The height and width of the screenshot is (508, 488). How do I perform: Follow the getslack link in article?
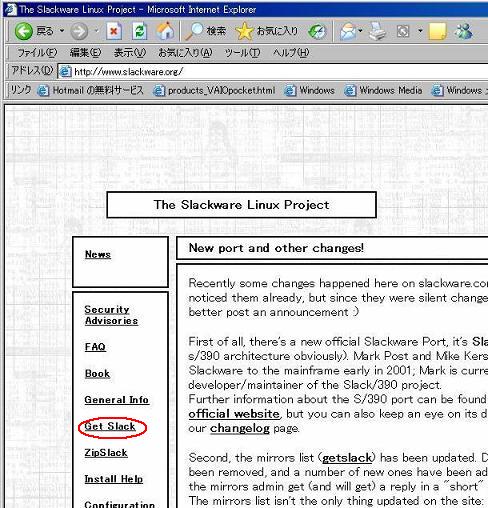[x=347, y=458]
